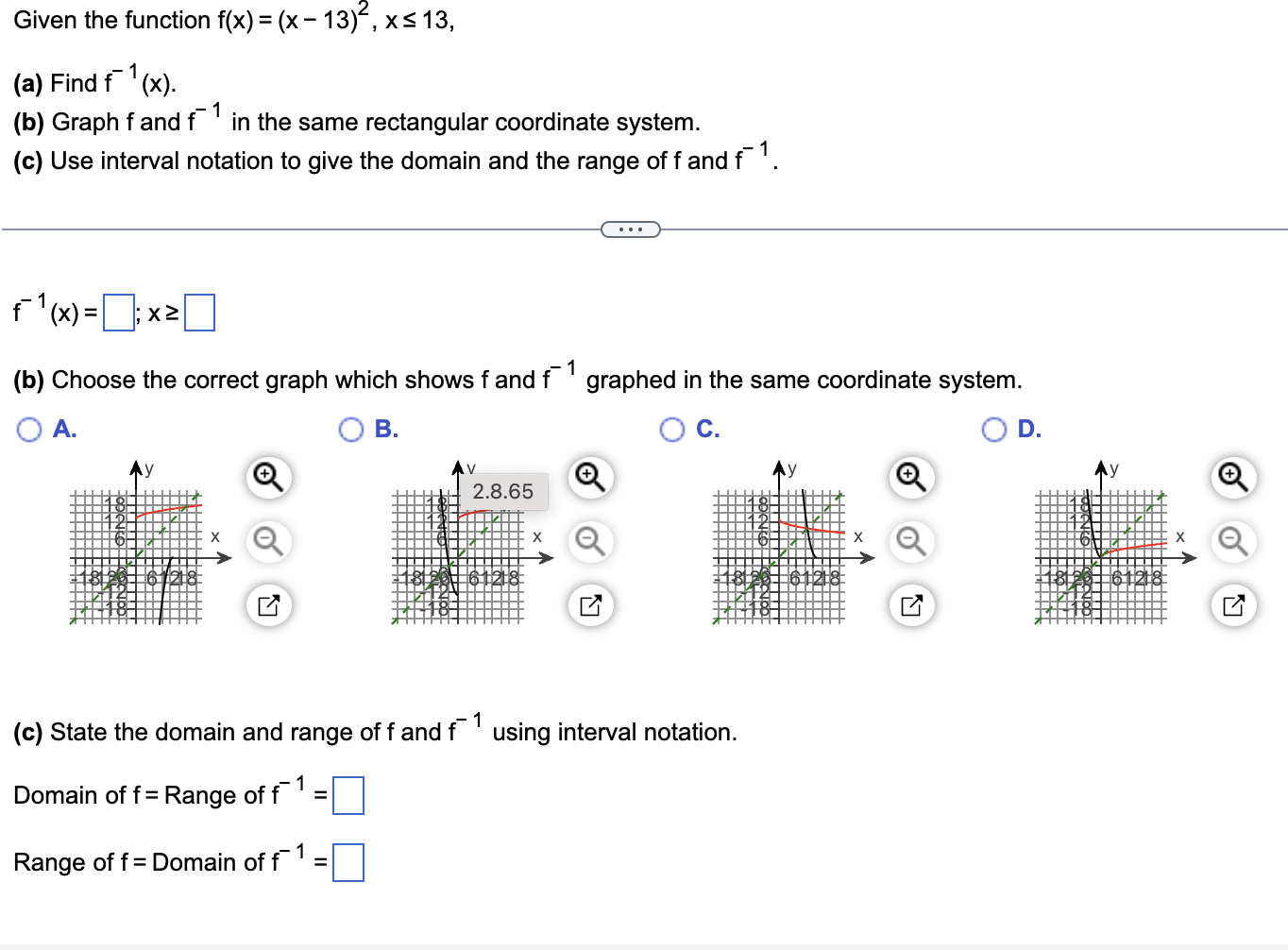Select answer choice A
The image size is (1288, 950).
click(29, 429)
